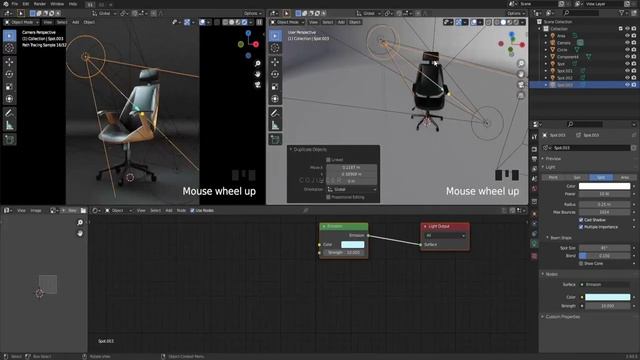640x360 pixels.
Task: Click camera view icon in User Perspective viewport
Action: tap(521, 84)
